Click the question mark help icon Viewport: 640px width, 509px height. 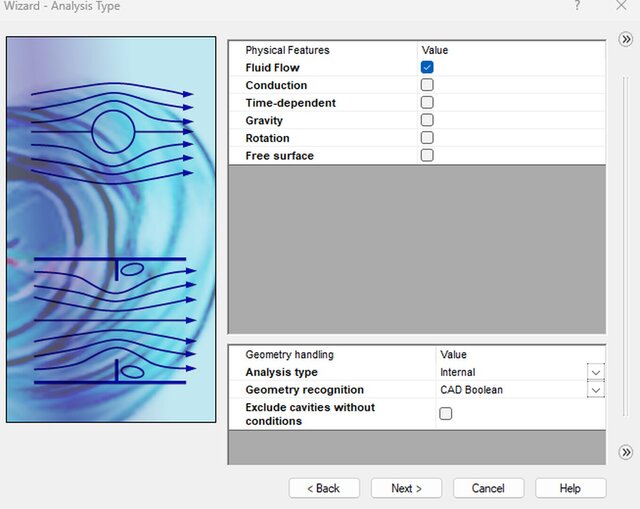[x=577, y=6]
